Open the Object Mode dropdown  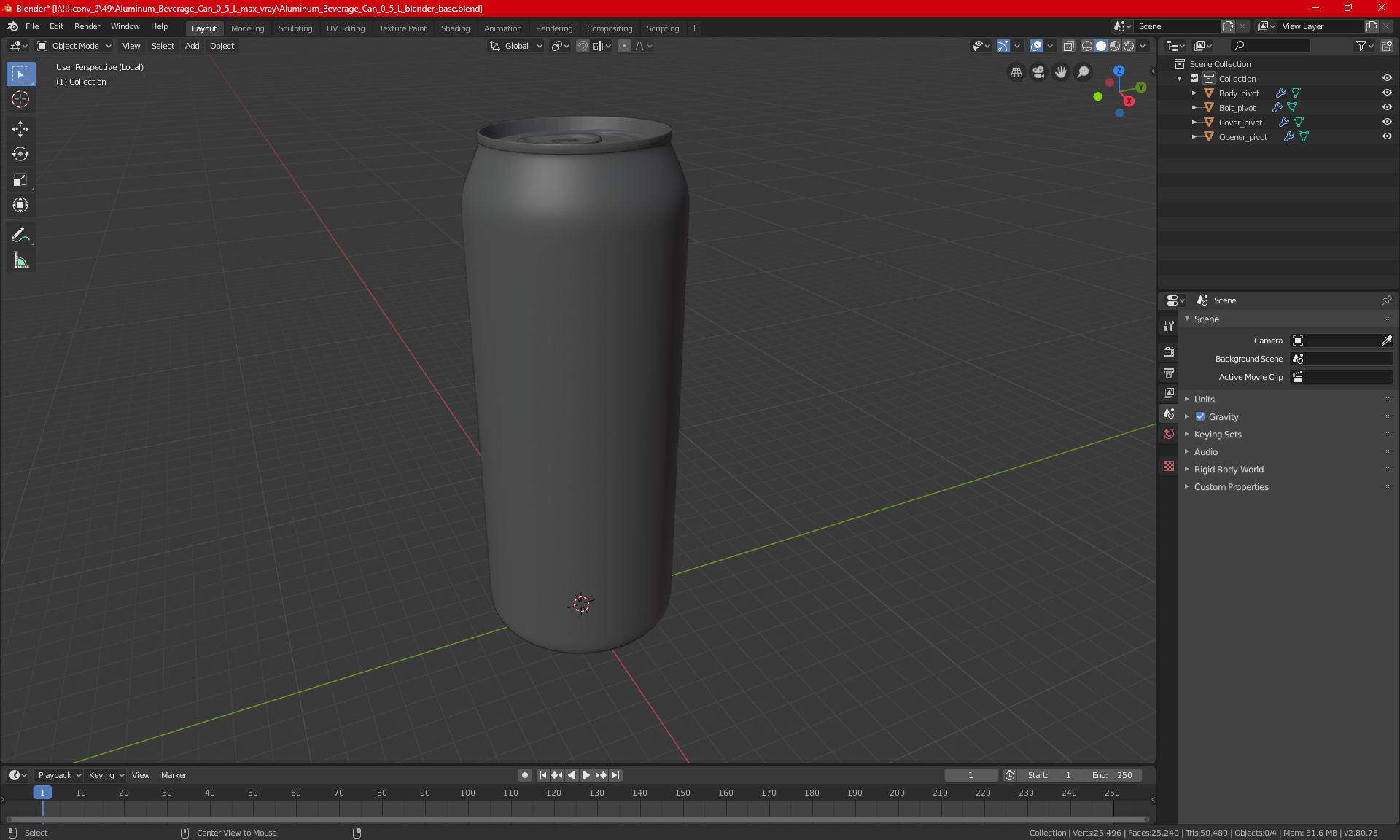(x=74, y=46)
